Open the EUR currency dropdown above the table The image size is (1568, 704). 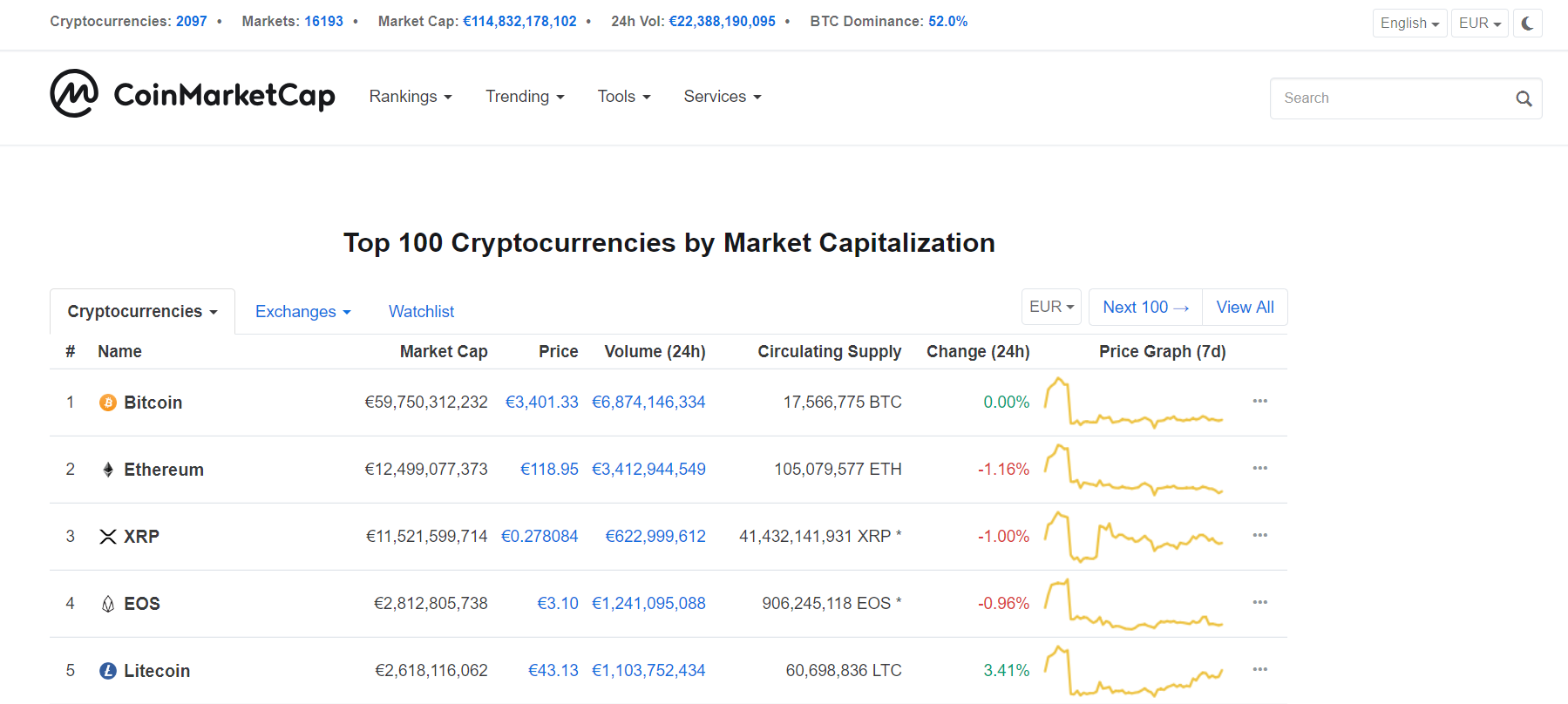point(1051,307)
